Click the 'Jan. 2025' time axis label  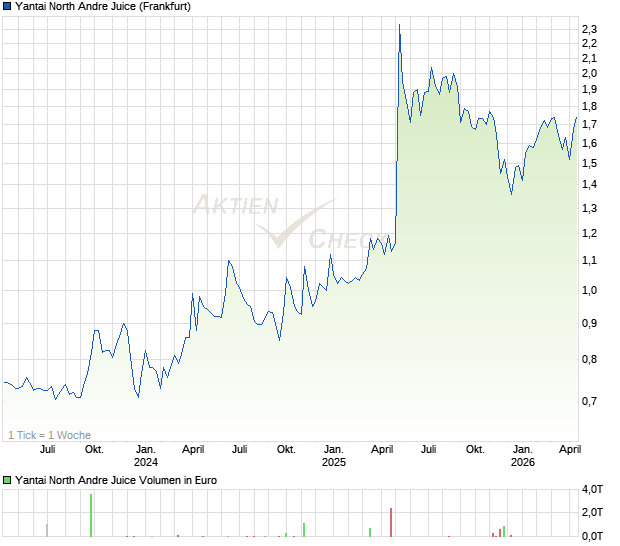334,456
